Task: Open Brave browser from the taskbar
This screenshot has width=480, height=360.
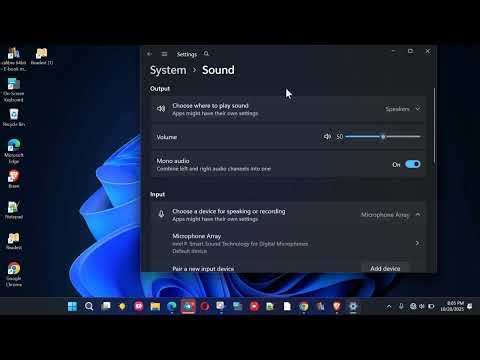Action: click(x=337, y=306)
